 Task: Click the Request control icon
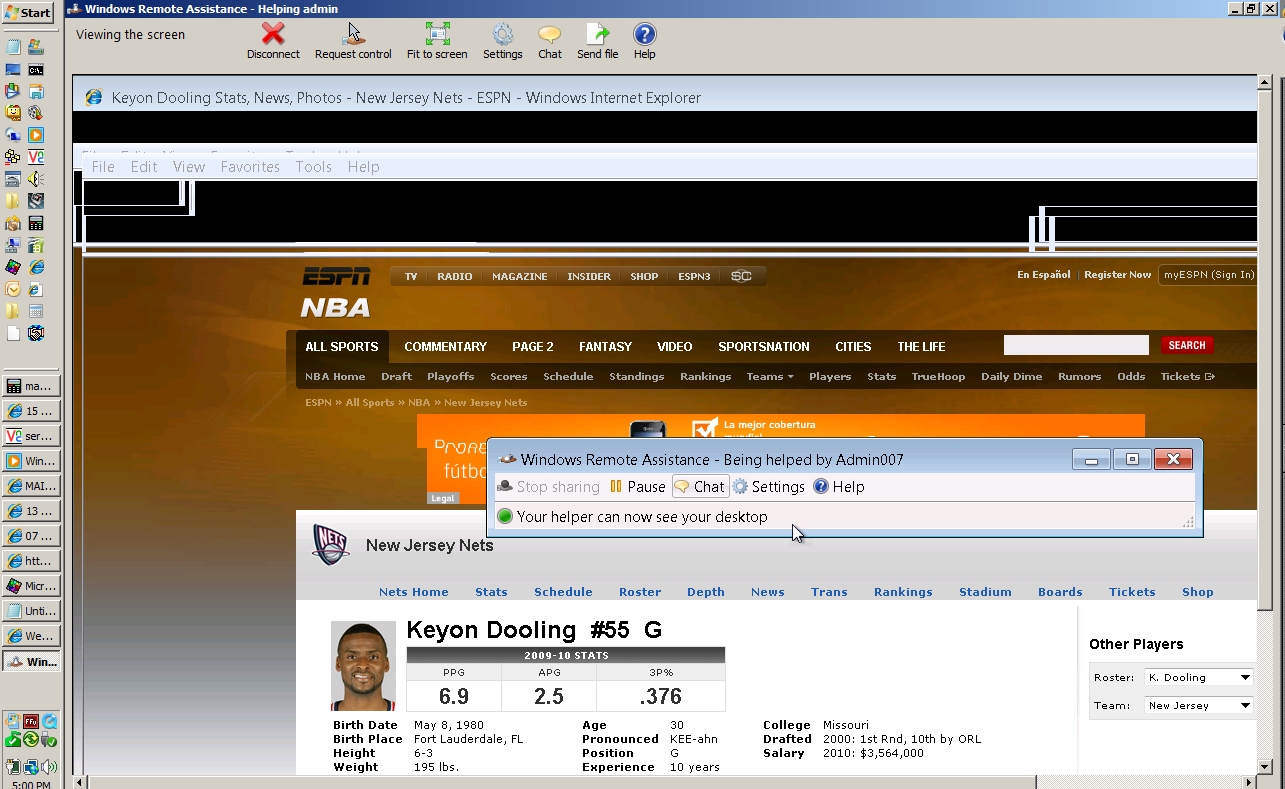pos(353,42)
